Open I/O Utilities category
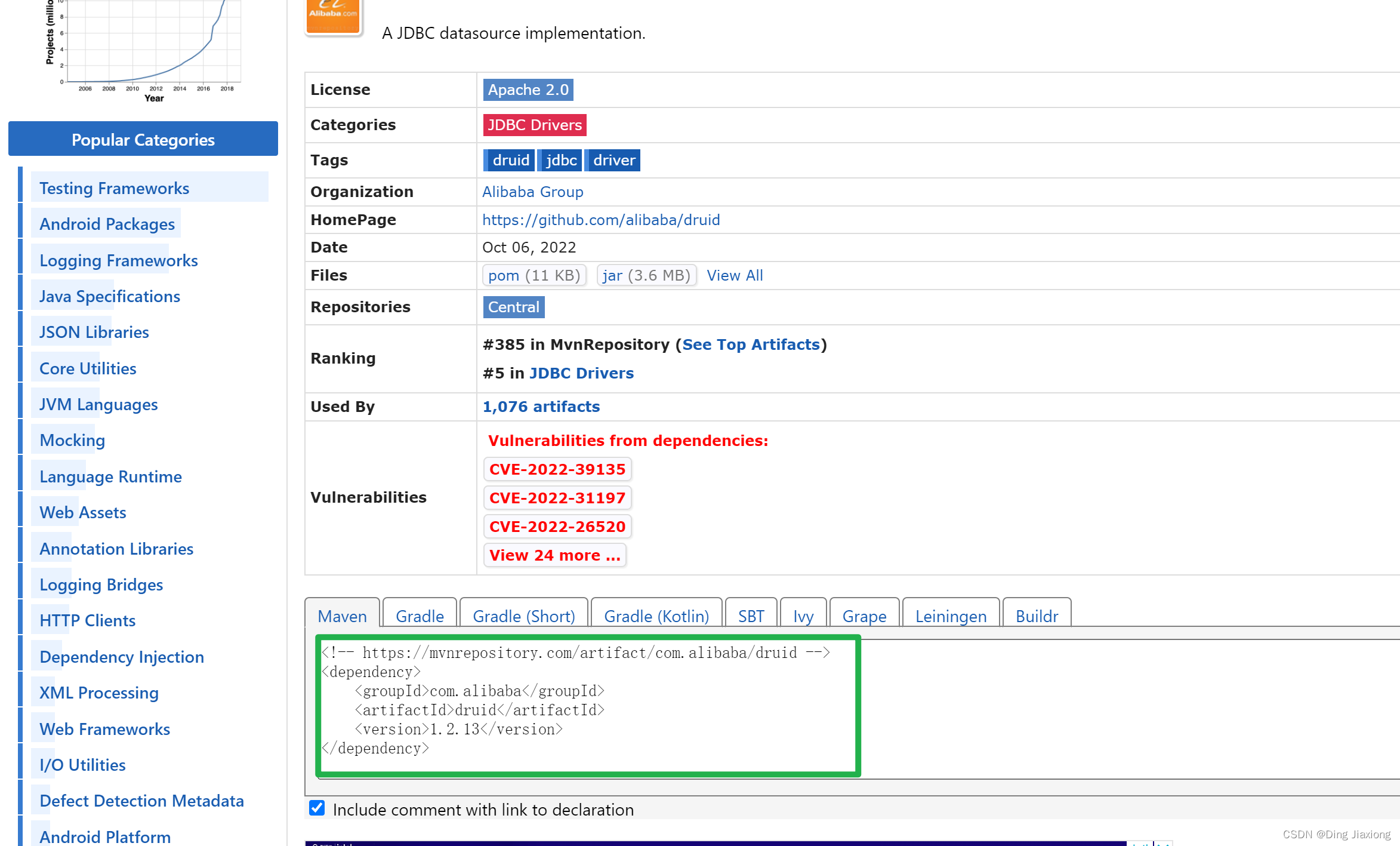 pyautogui.click(x=83, y=765)
